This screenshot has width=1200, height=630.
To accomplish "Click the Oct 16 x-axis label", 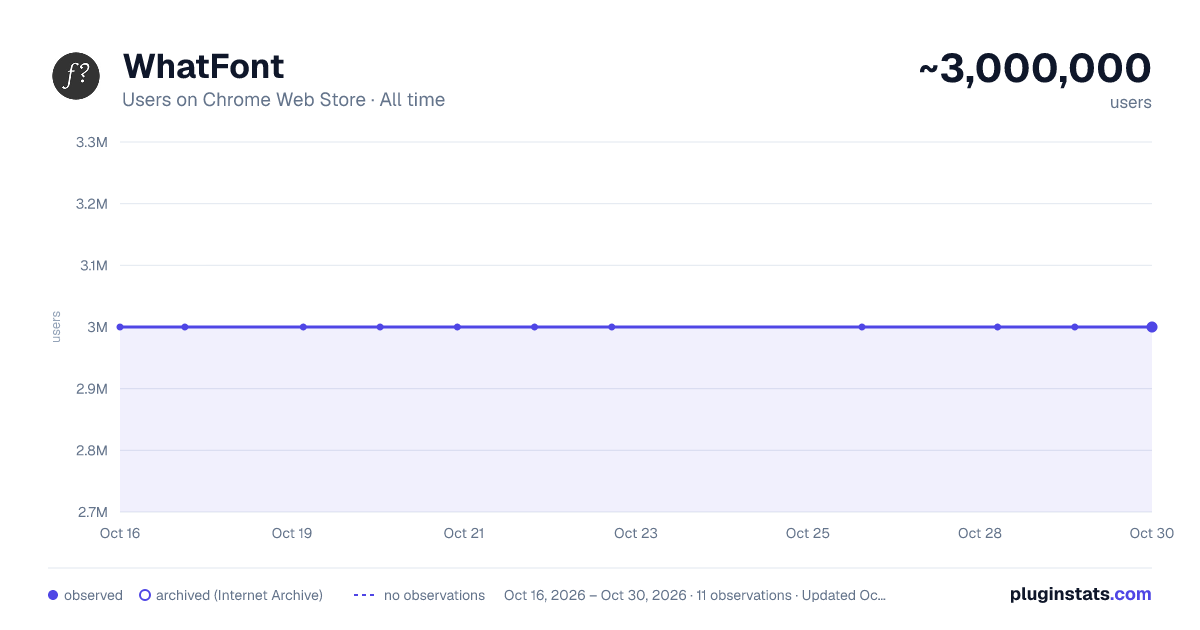I will tap(120, 533).
